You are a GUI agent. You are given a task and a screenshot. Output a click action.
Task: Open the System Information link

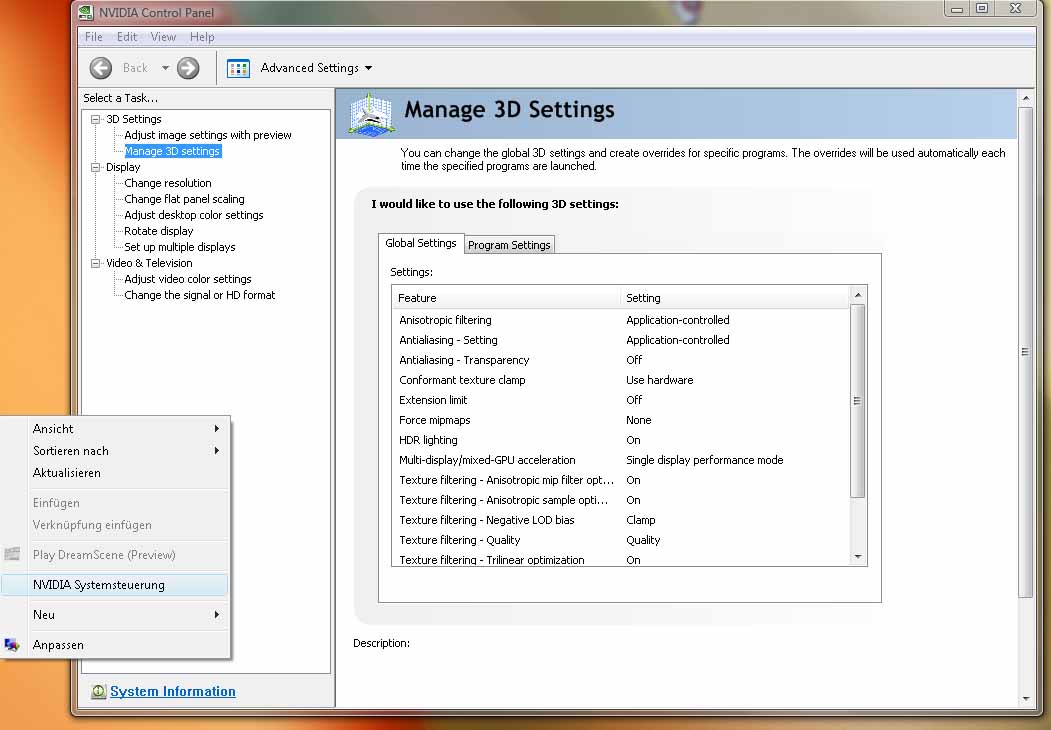173,691
